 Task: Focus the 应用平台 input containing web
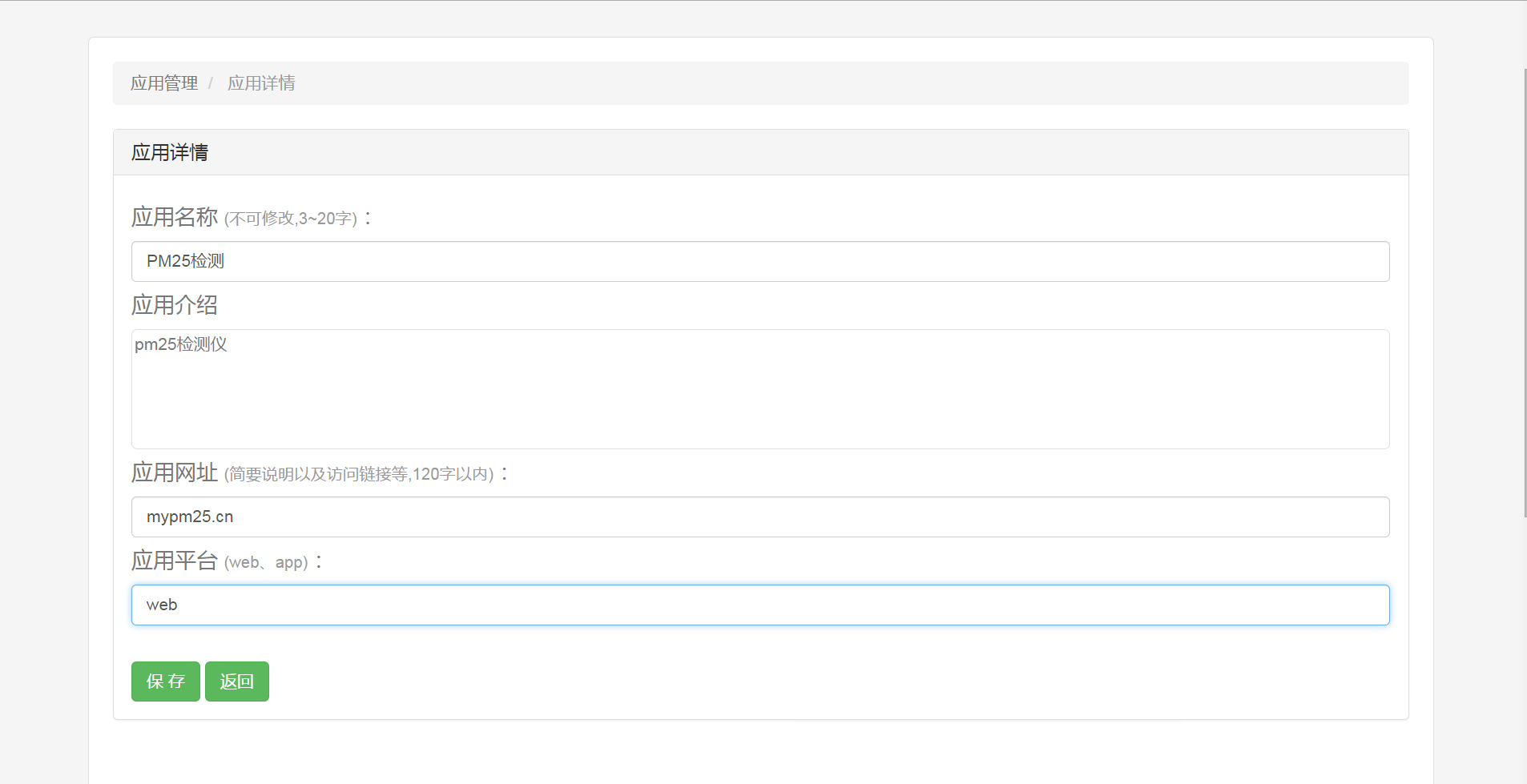[x=759, y=605]
